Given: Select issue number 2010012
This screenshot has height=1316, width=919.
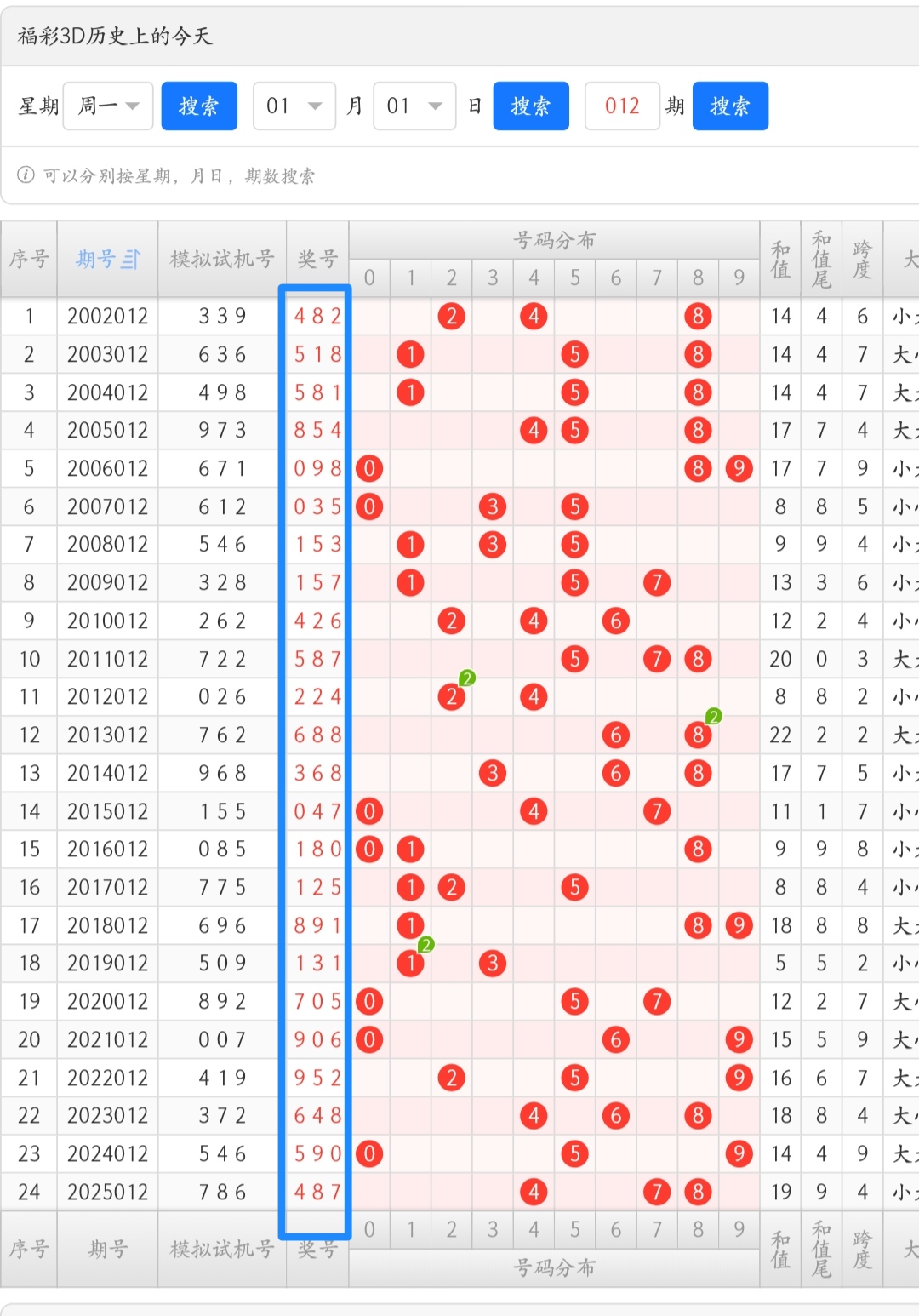Looking at the screenshot, I should coord(107,621).
